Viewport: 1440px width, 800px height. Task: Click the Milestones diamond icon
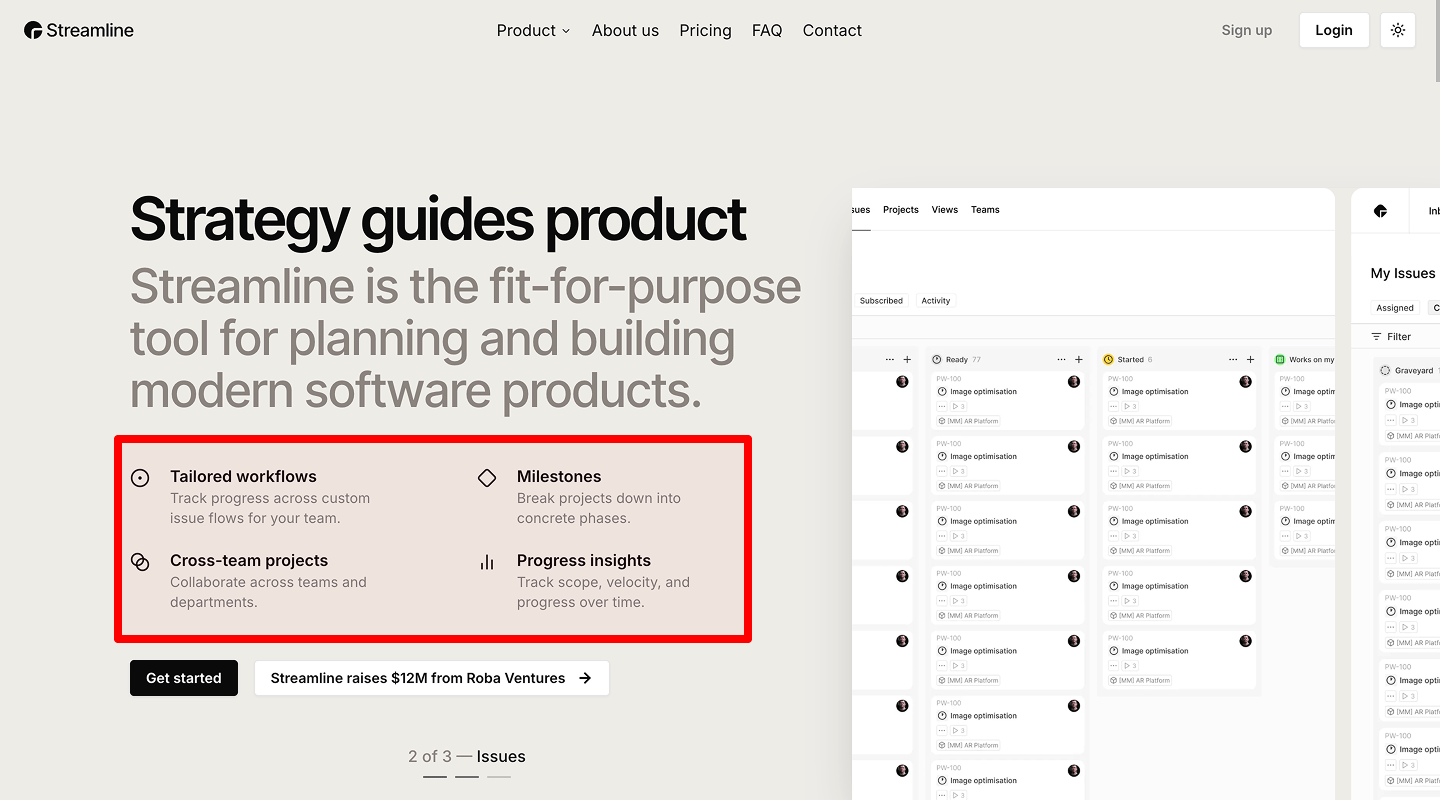tap(487, 477)
